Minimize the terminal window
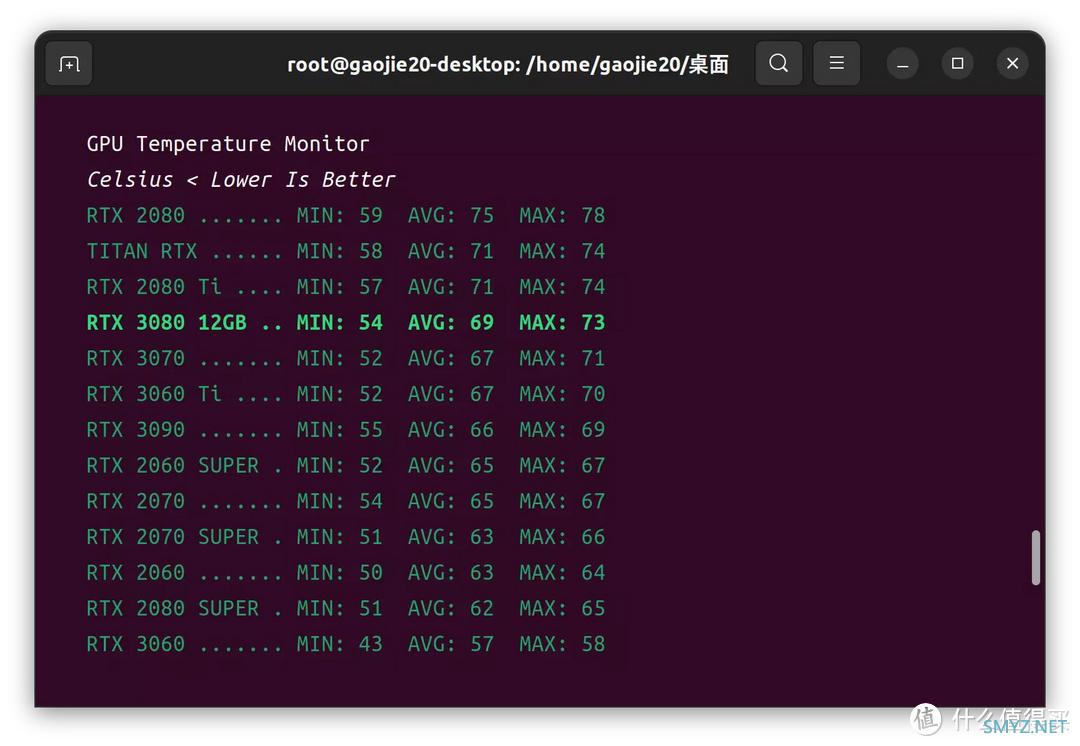Viewport: 1080px width, 746px height. pyautogui.click(x=902, y=64)
